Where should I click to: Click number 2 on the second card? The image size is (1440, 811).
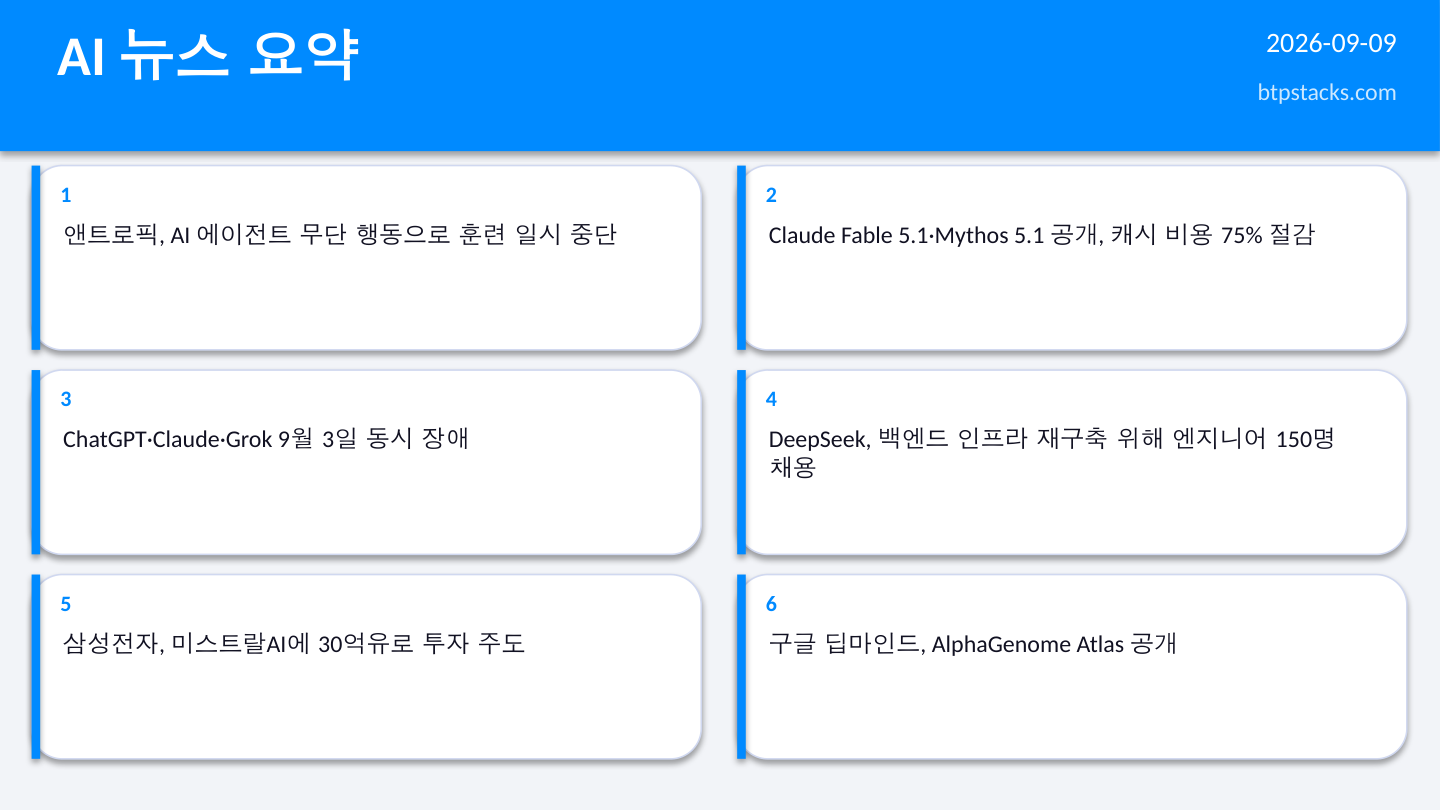tap(771, 195)
